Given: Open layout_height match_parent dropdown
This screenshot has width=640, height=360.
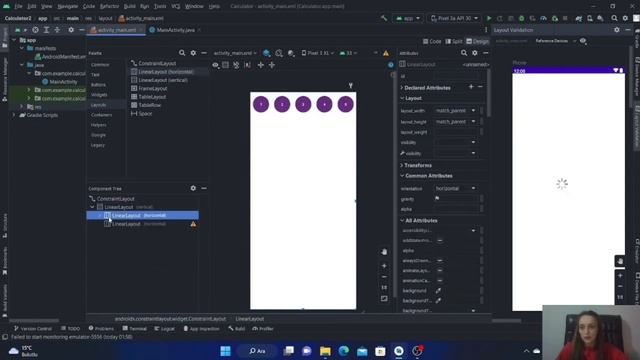Looking at the screenshot, I should click(x=456, y=122).
